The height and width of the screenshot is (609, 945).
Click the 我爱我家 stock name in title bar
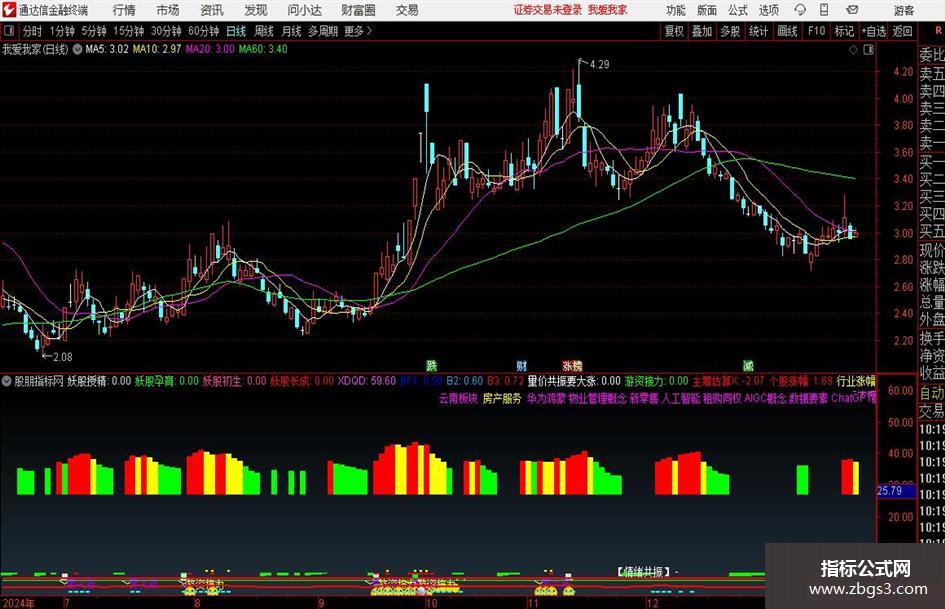pyautogui.click(x=608, y=10)
